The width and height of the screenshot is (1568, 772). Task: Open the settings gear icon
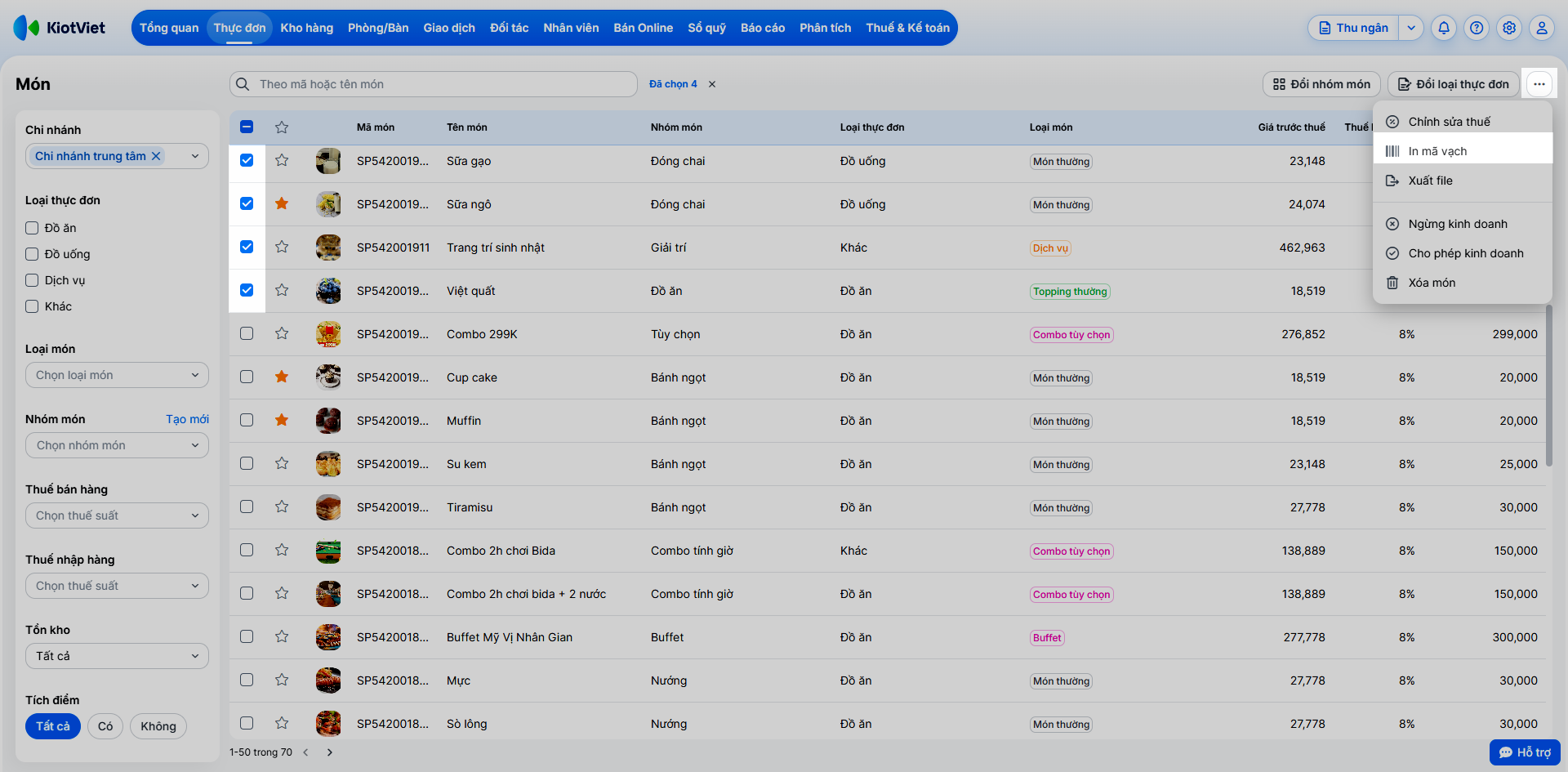1509,28
